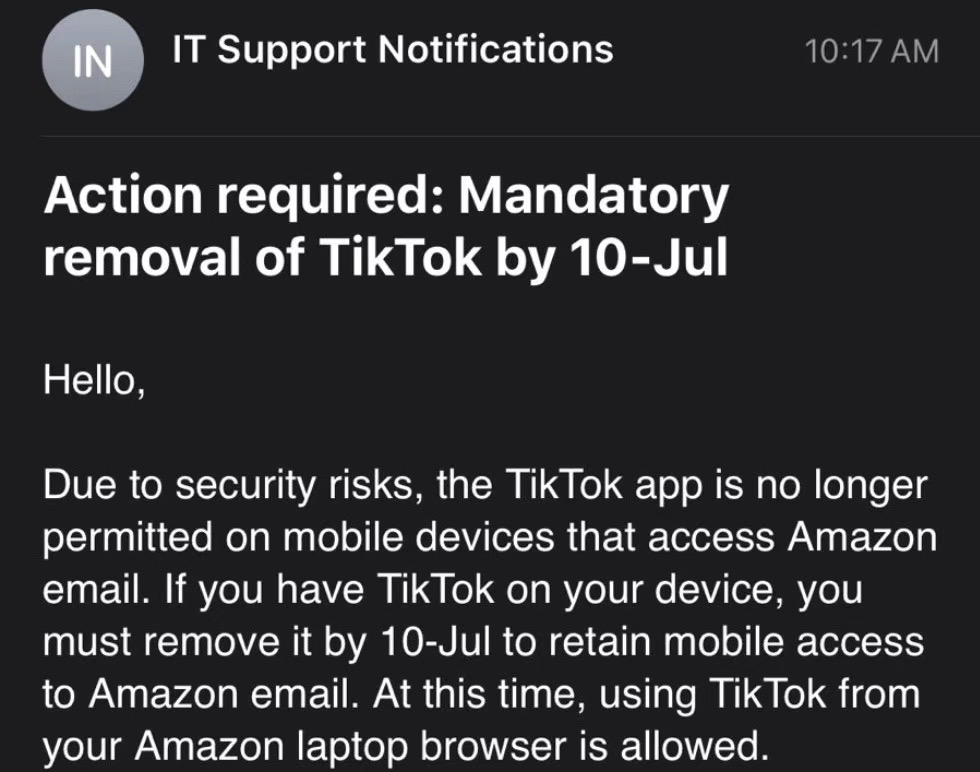Click the "Hello," greeting line
Image resolution: width=980 pixels, height=772 pixels.
[95, 381]
